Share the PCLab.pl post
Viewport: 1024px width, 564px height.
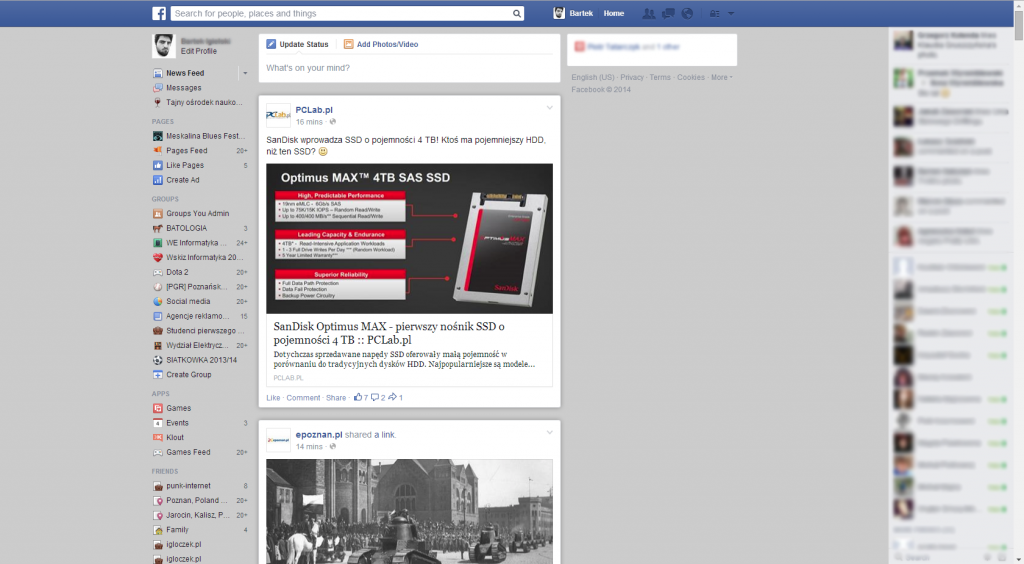336,398
